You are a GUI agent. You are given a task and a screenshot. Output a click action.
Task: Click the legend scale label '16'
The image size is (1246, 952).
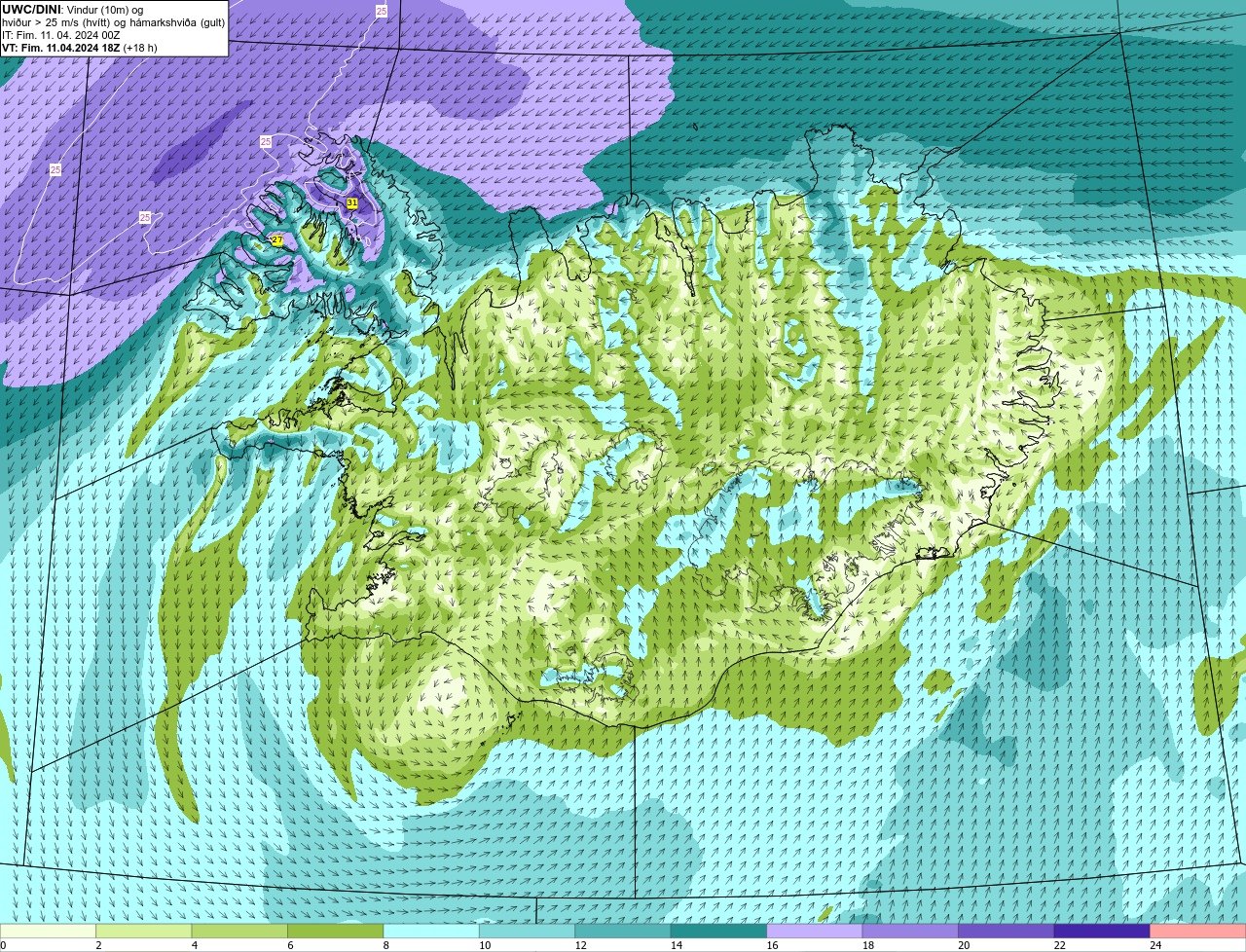click(772, 945)
